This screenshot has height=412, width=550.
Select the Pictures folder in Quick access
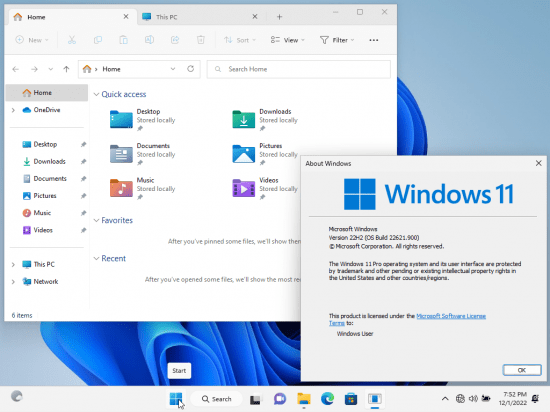coord(265,154)
